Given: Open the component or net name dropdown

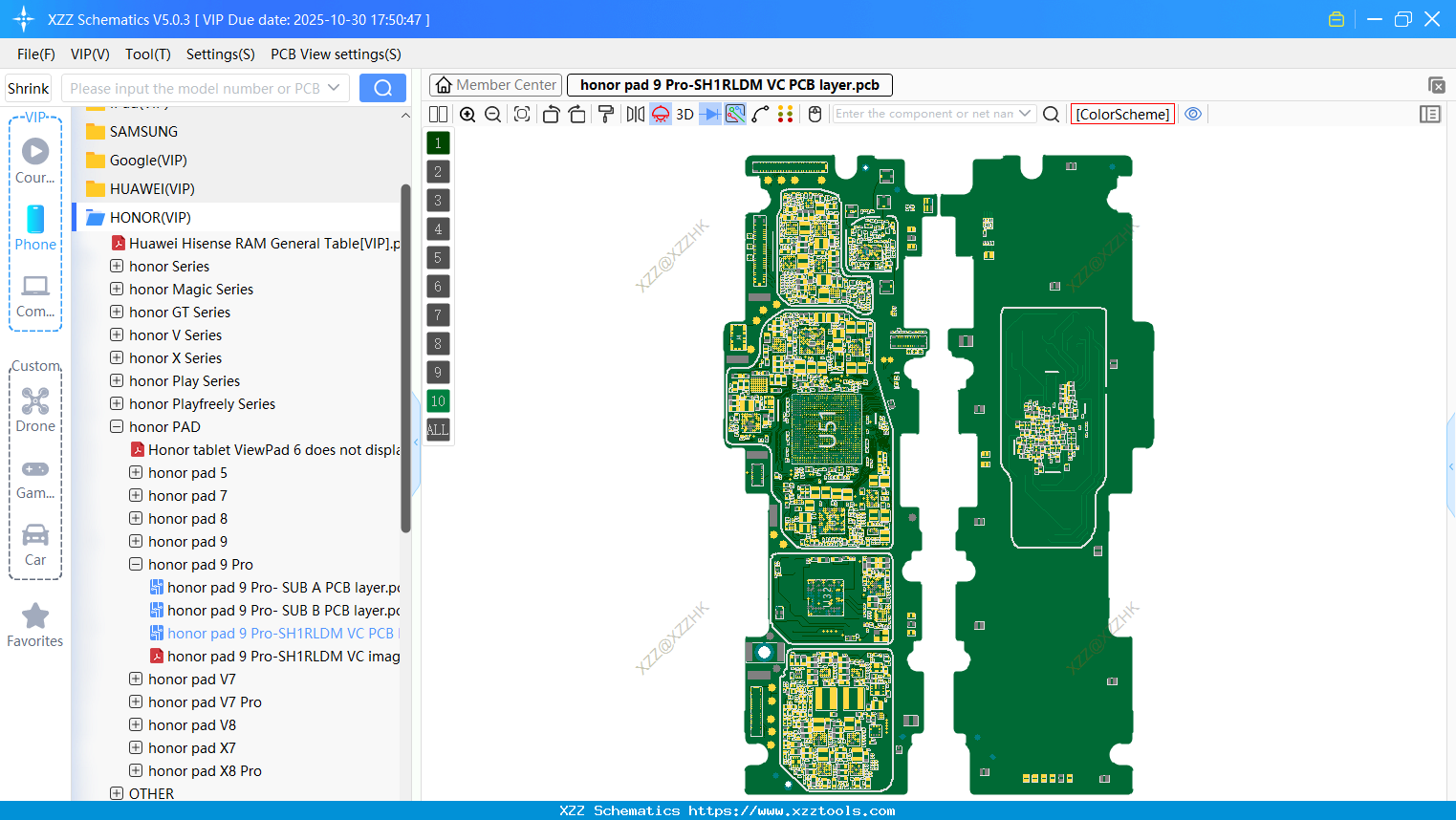Looking at the screenshot, I should point(1026,114).
